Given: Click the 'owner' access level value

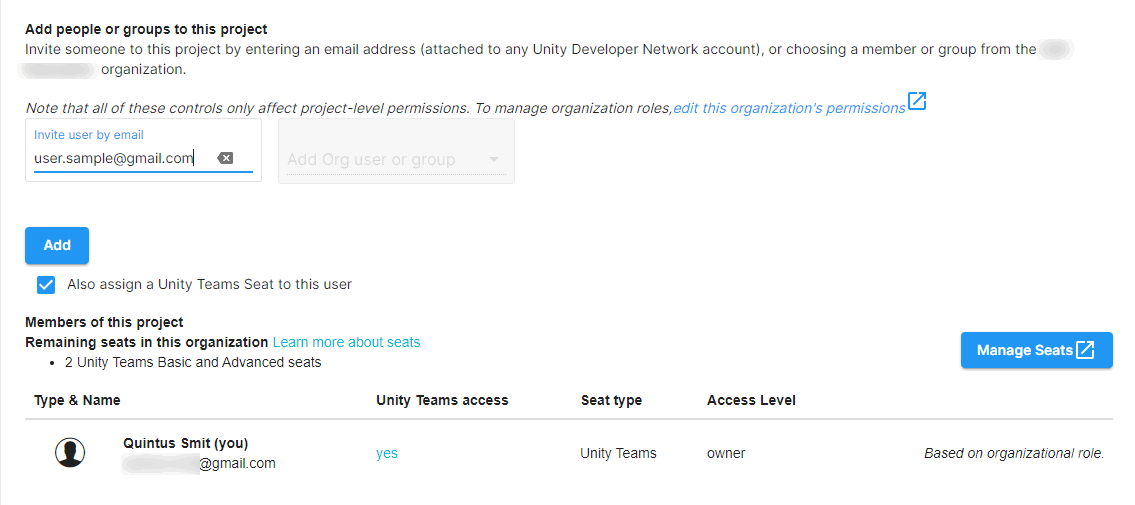Looking at the screenshot, I should [726, 453].
